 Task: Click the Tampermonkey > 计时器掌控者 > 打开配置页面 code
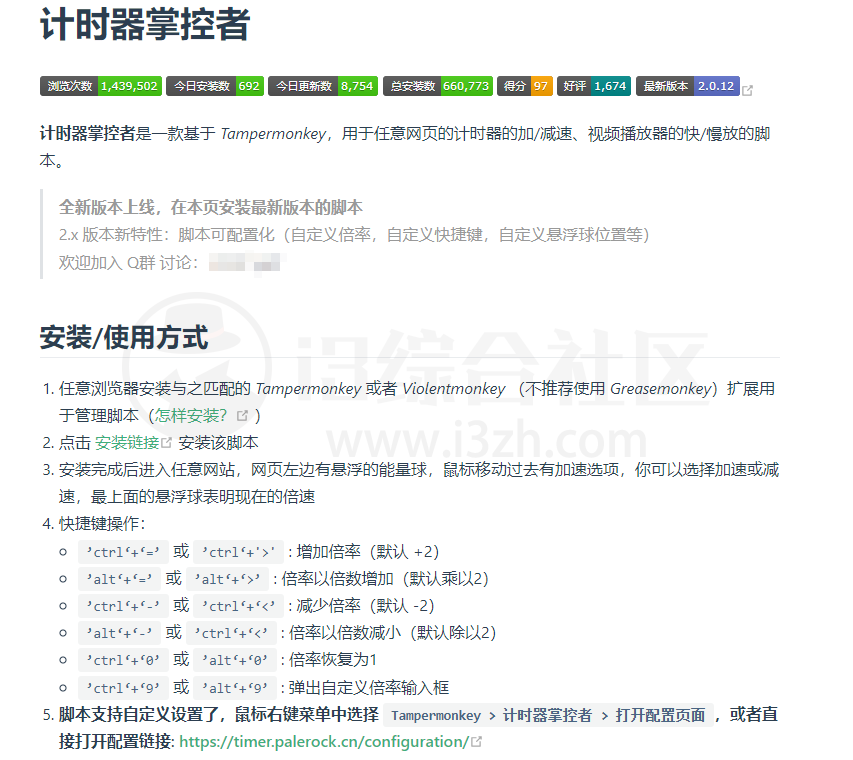tap(548, 715)
